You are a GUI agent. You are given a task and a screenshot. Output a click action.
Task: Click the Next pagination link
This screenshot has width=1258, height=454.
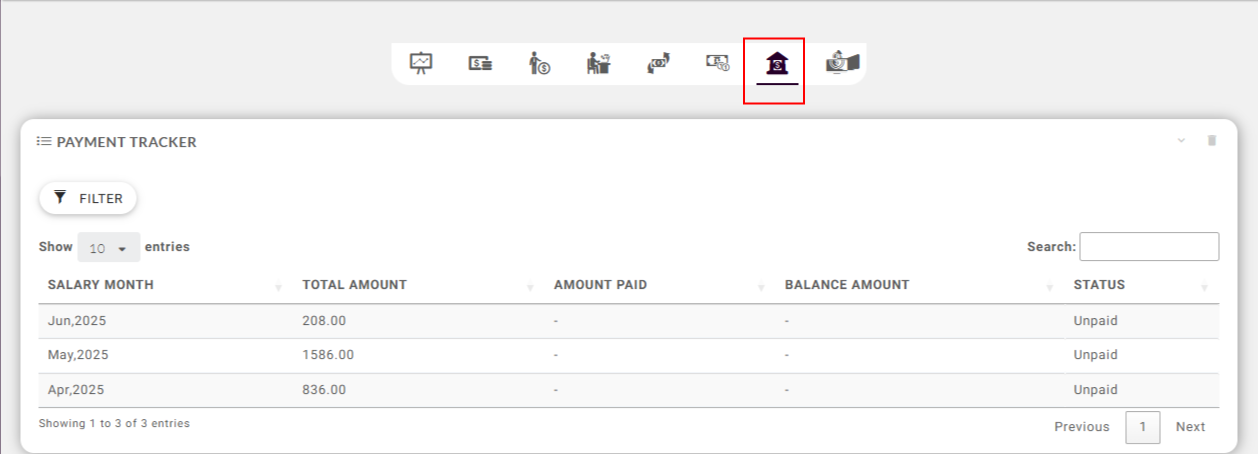1190,427
